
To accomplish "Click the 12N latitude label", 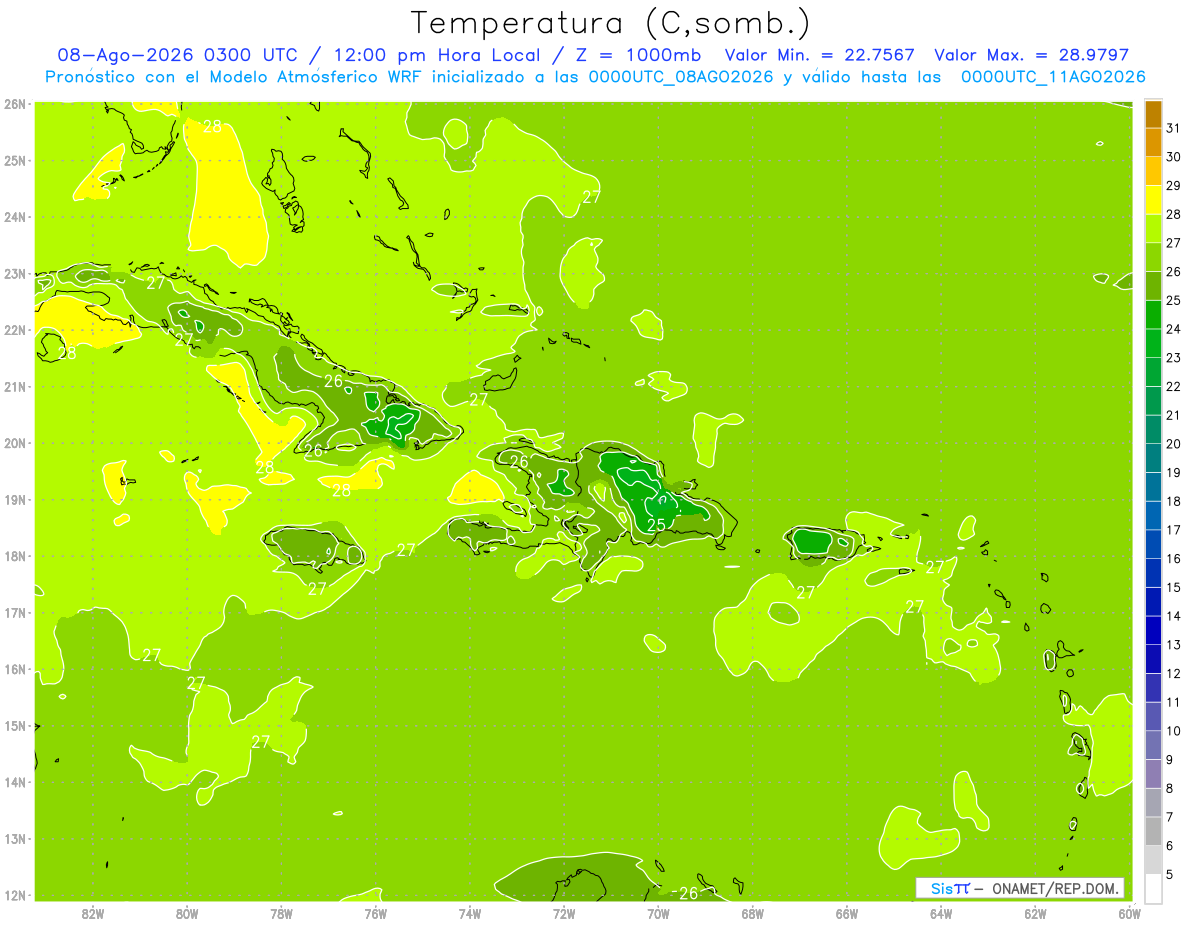I will tap(15, 895).
